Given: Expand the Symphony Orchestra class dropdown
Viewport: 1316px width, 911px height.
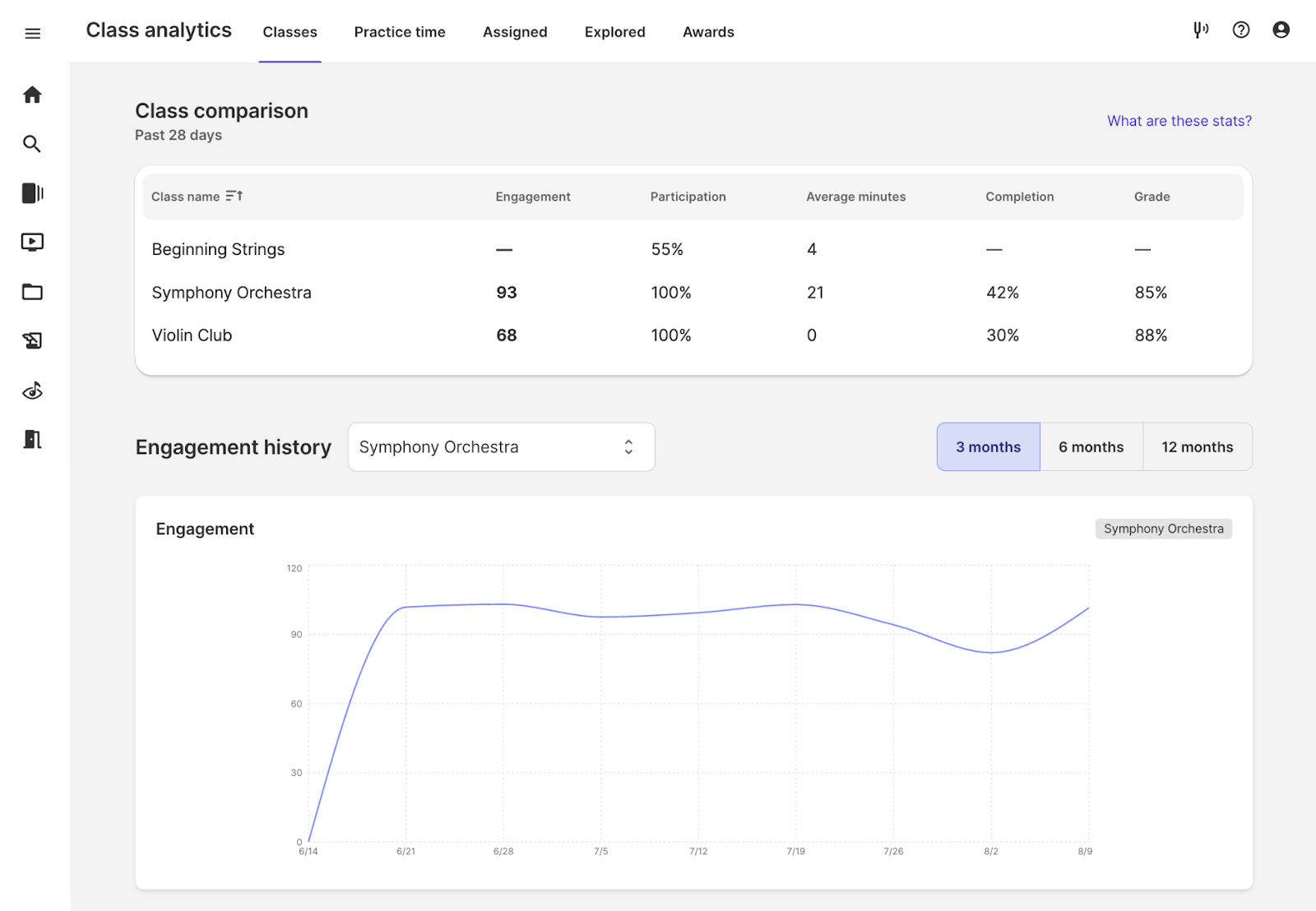Looking at the screenshot, I should (501, 447).
